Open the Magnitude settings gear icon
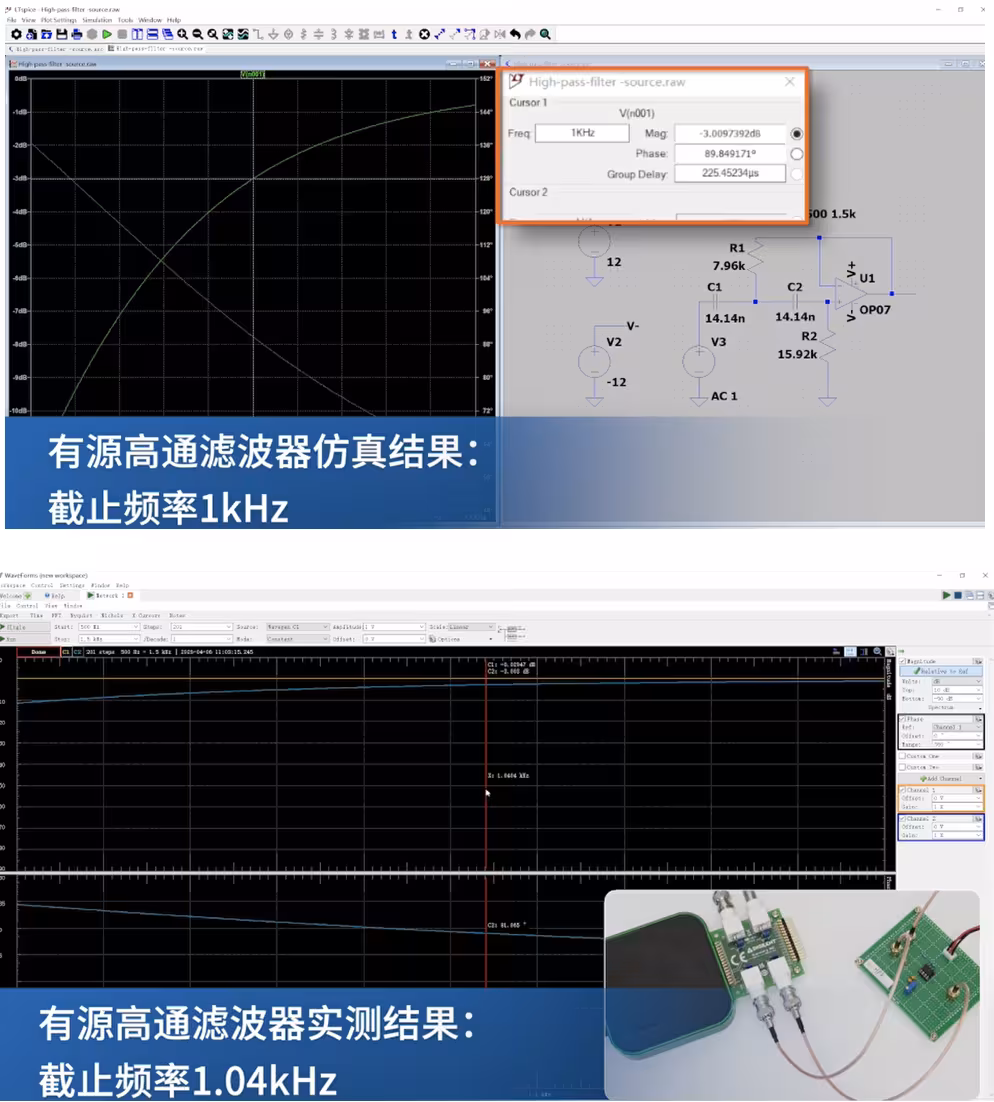 coord(979,661)
